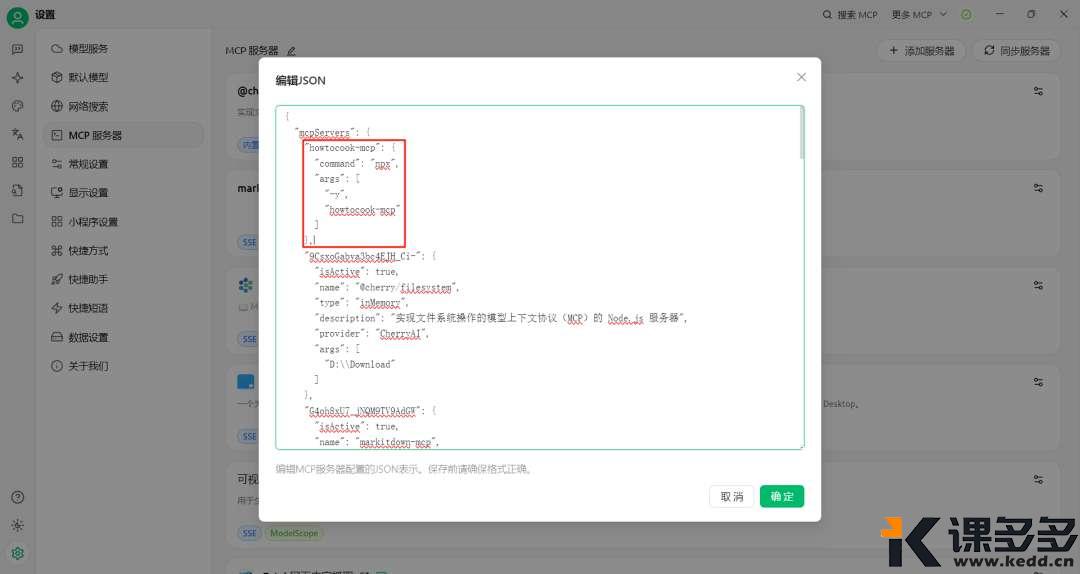Click 取消 to cancel JSON editing
The height and width of the screenshot is (574, 1080).
click(x=731, y=496)
